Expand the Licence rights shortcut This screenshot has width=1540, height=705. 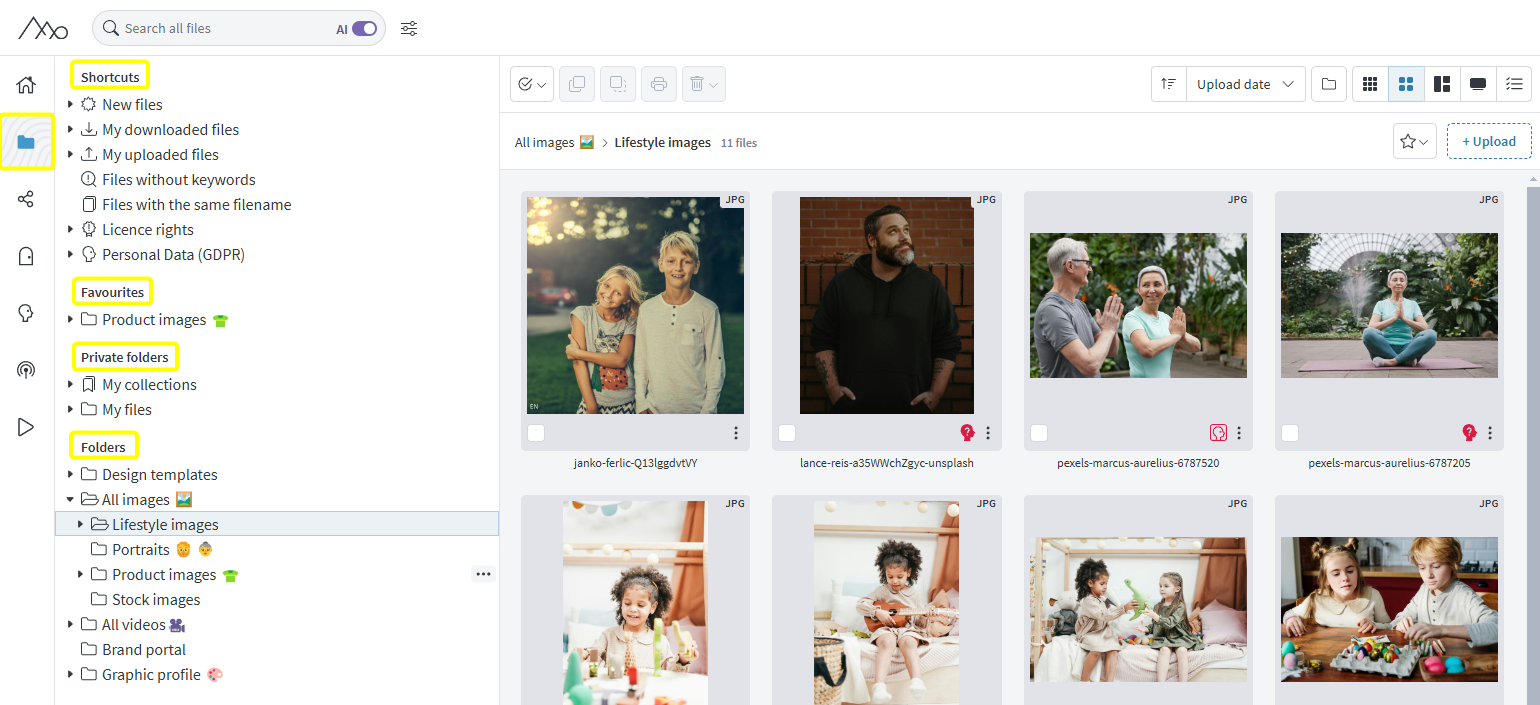point(70,229)
